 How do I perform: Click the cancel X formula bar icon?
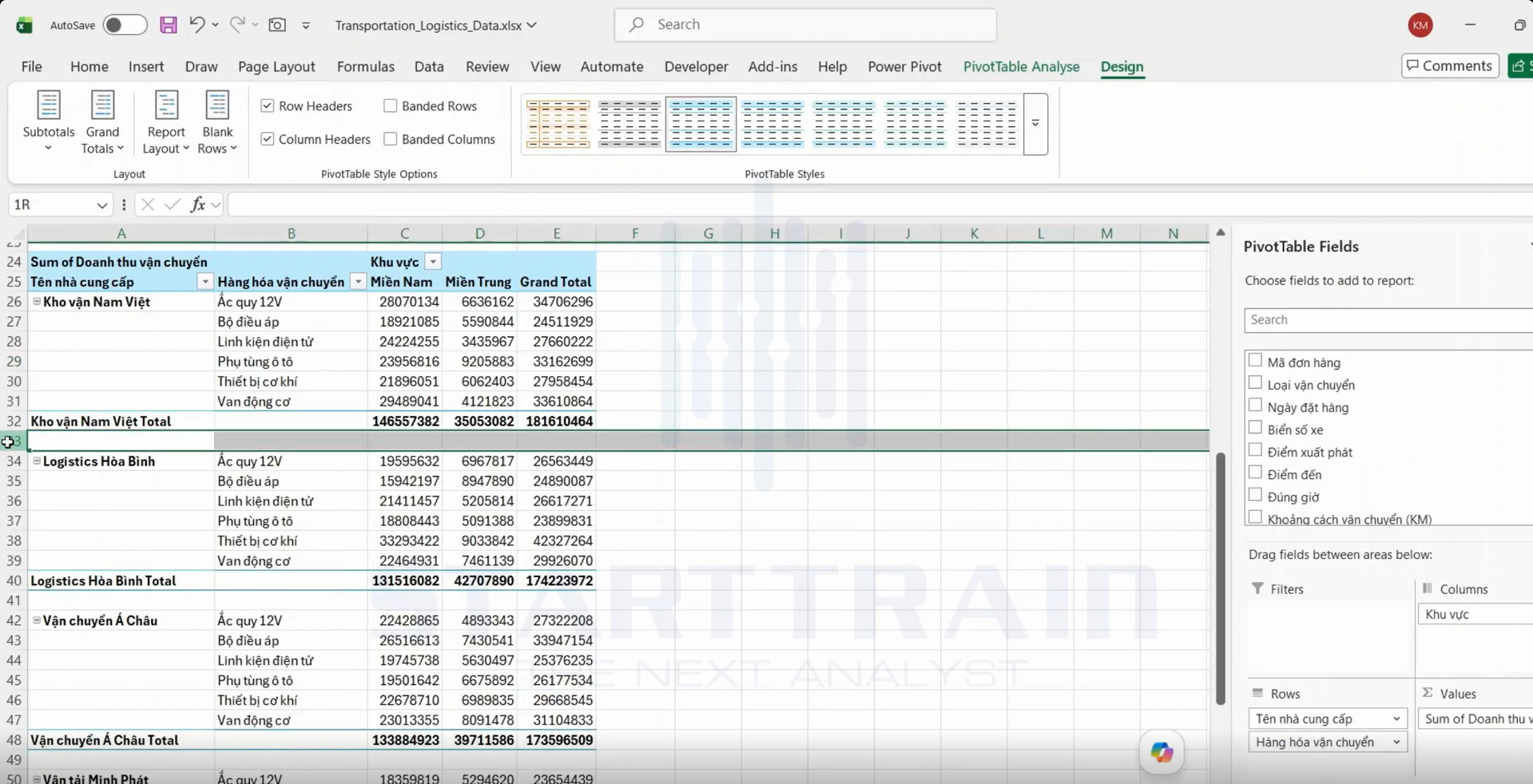pos(147,204)
